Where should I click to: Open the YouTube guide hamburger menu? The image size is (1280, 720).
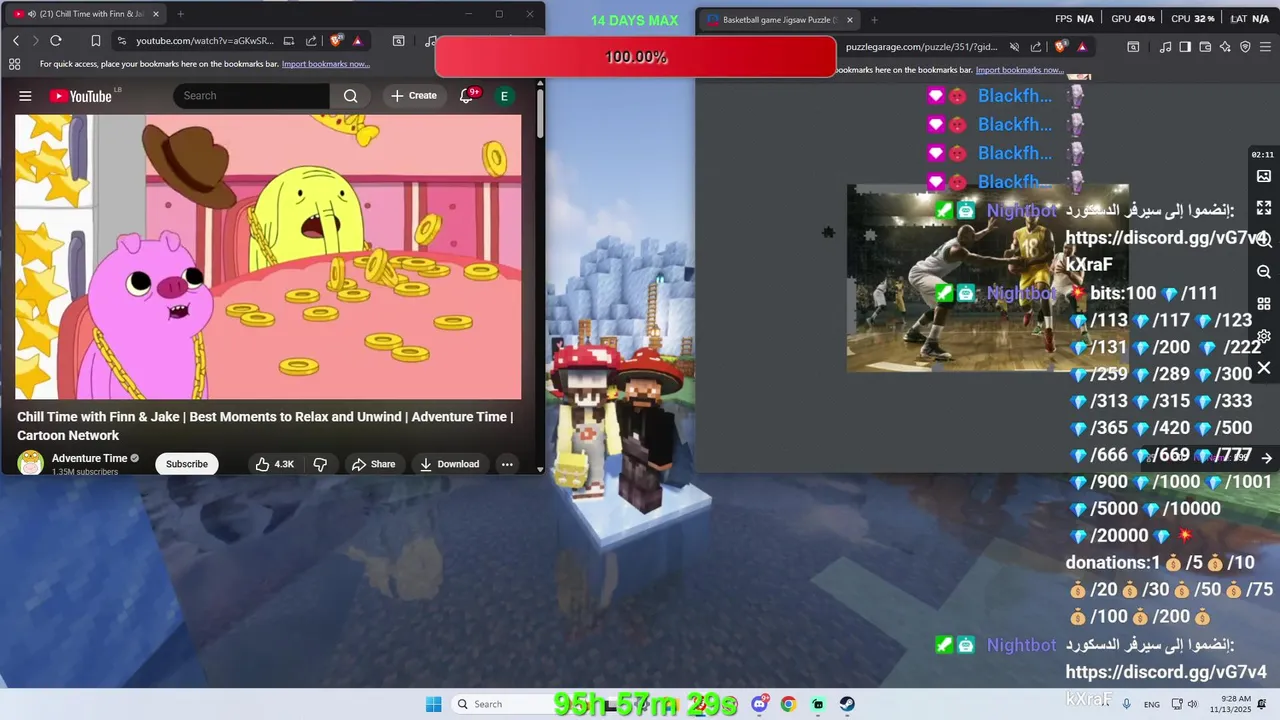coord(25,96)
